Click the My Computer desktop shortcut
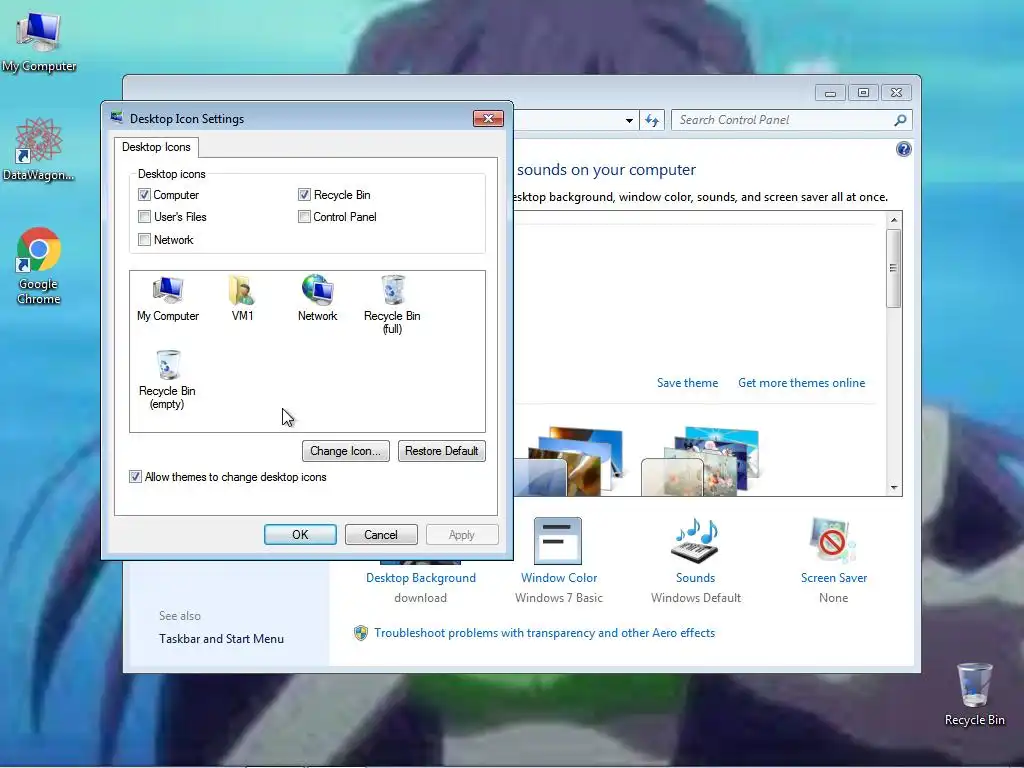The height and width of the screenshot is (768, 1024). (39, 42)
